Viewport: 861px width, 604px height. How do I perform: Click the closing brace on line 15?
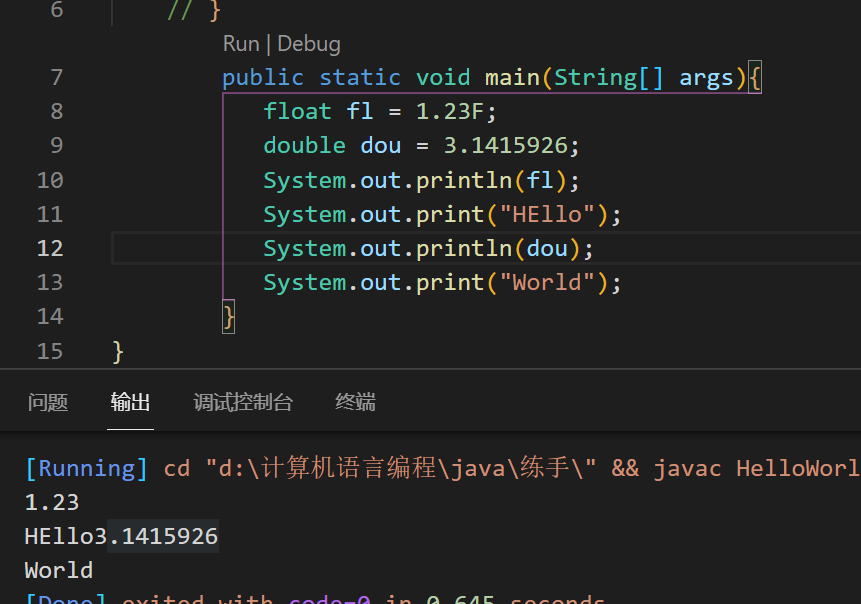click(117, 351)
